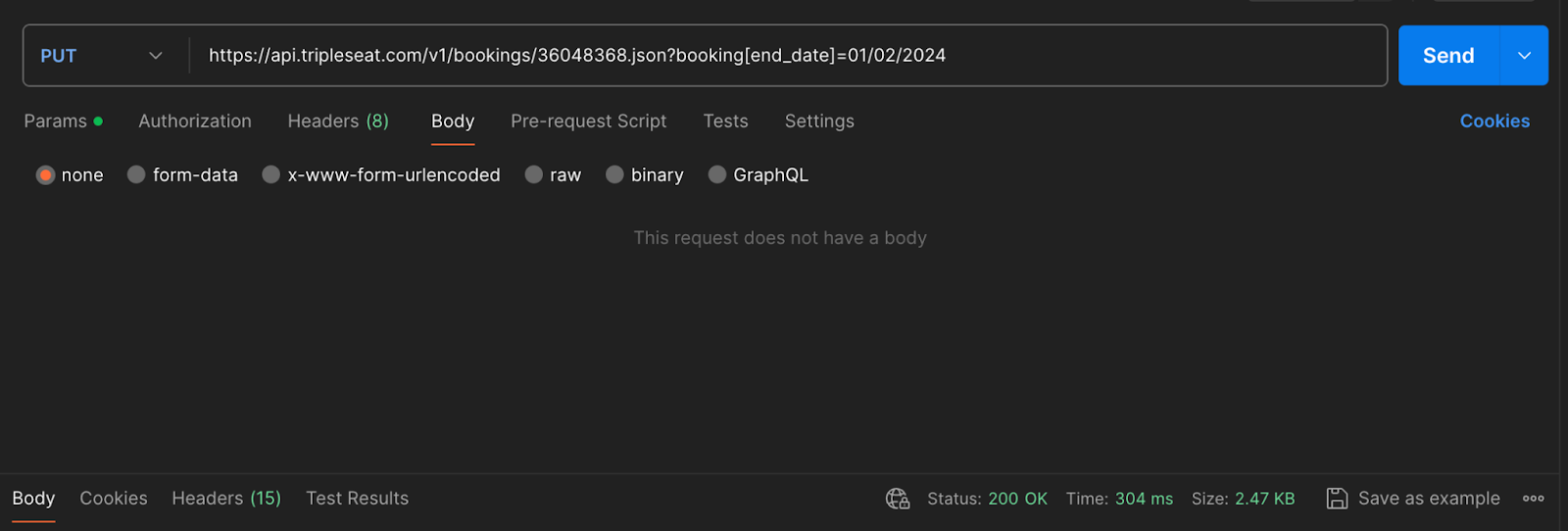Open the Headers (8) request tab
This screenshot has height=531, width=1568.
[x=338, y=121]
